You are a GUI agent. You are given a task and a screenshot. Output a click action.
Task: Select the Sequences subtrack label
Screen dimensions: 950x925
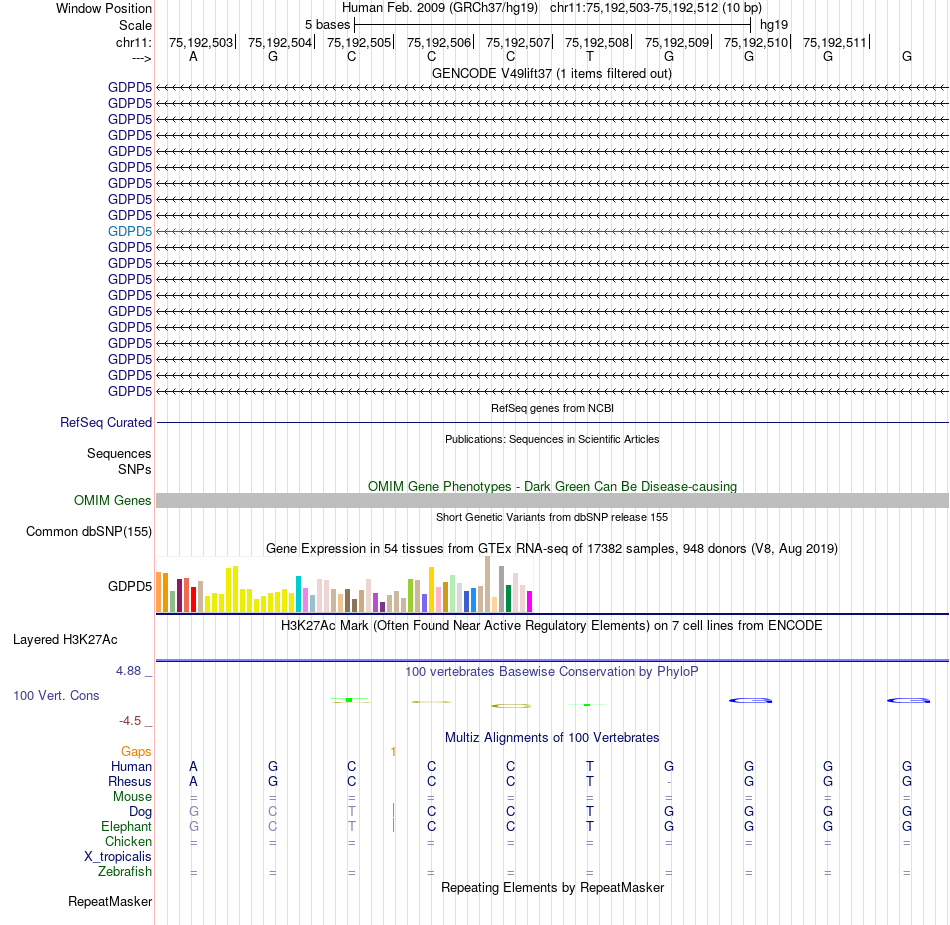point(119,453)
